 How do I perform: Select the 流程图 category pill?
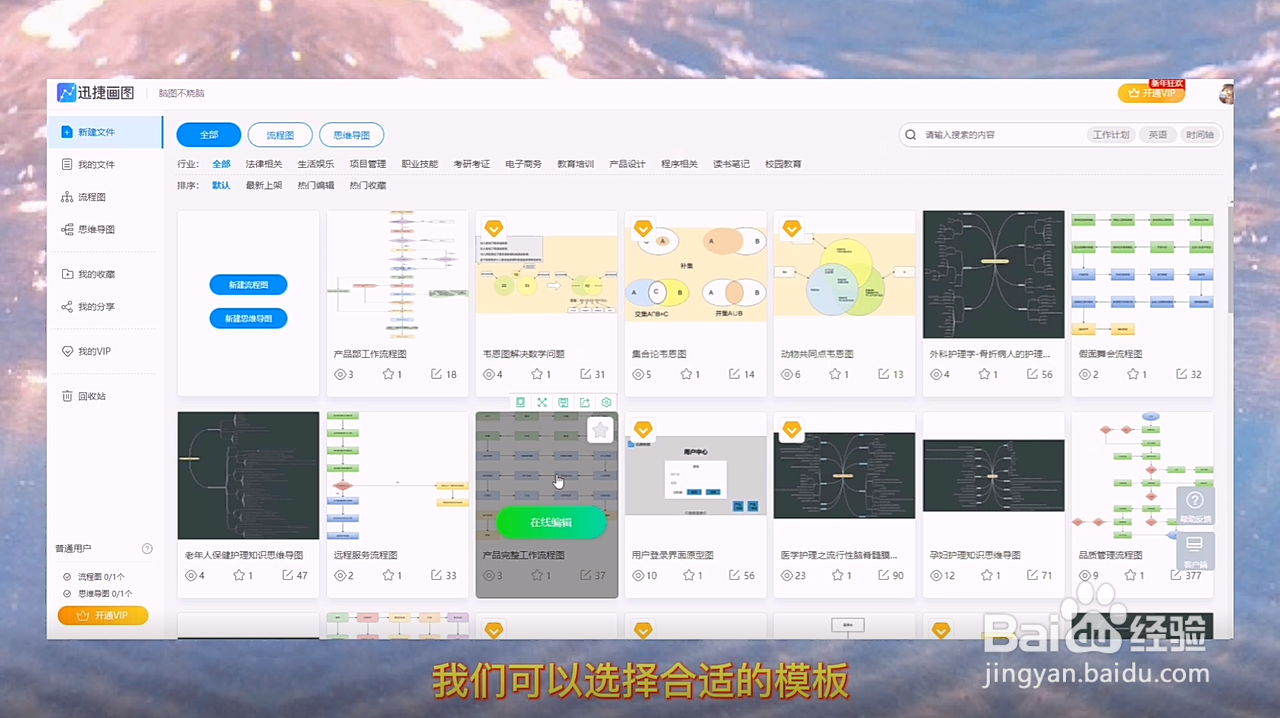[x=280, y=135]
